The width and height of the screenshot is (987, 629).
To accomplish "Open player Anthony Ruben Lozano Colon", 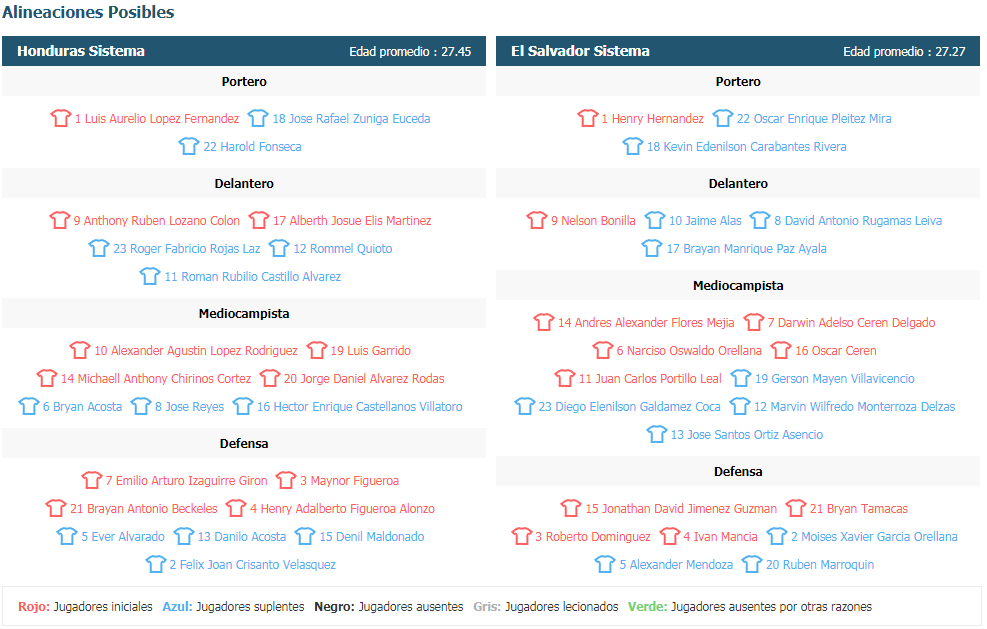I will coord(156,221).
